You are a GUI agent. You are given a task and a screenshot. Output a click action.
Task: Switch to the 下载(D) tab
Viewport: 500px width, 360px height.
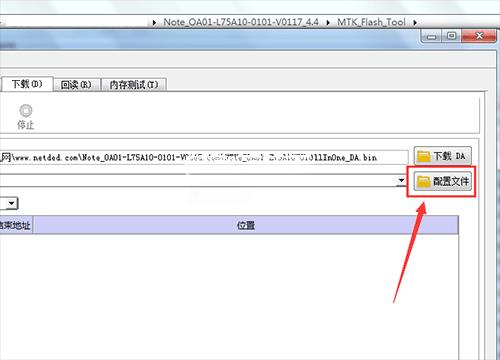pos(27,84)
